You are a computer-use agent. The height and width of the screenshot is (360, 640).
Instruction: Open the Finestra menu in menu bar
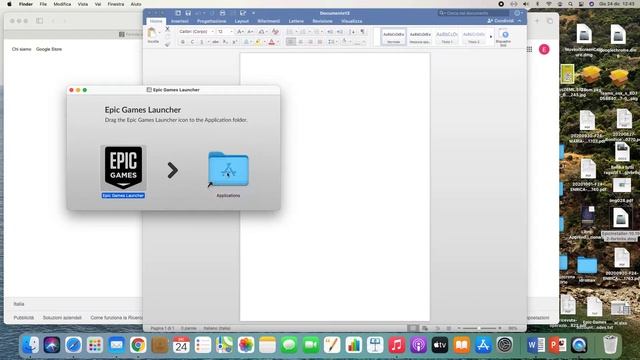tap(116, 4)
